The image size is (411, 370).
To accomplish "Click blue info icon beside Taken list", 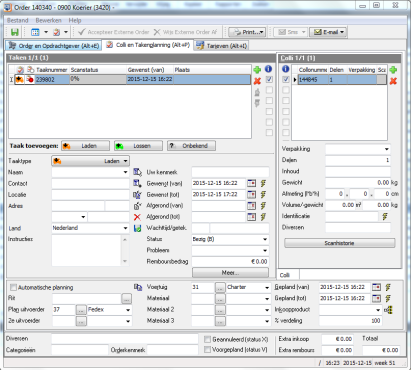I will pos(268,69).
